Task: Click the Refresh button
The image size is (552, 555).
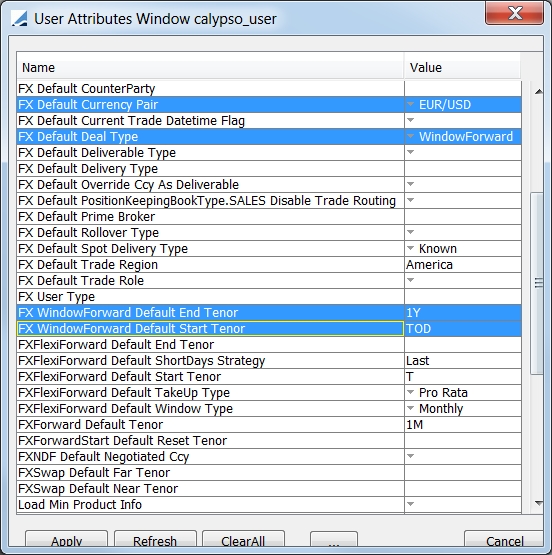Action: [155, 539]
